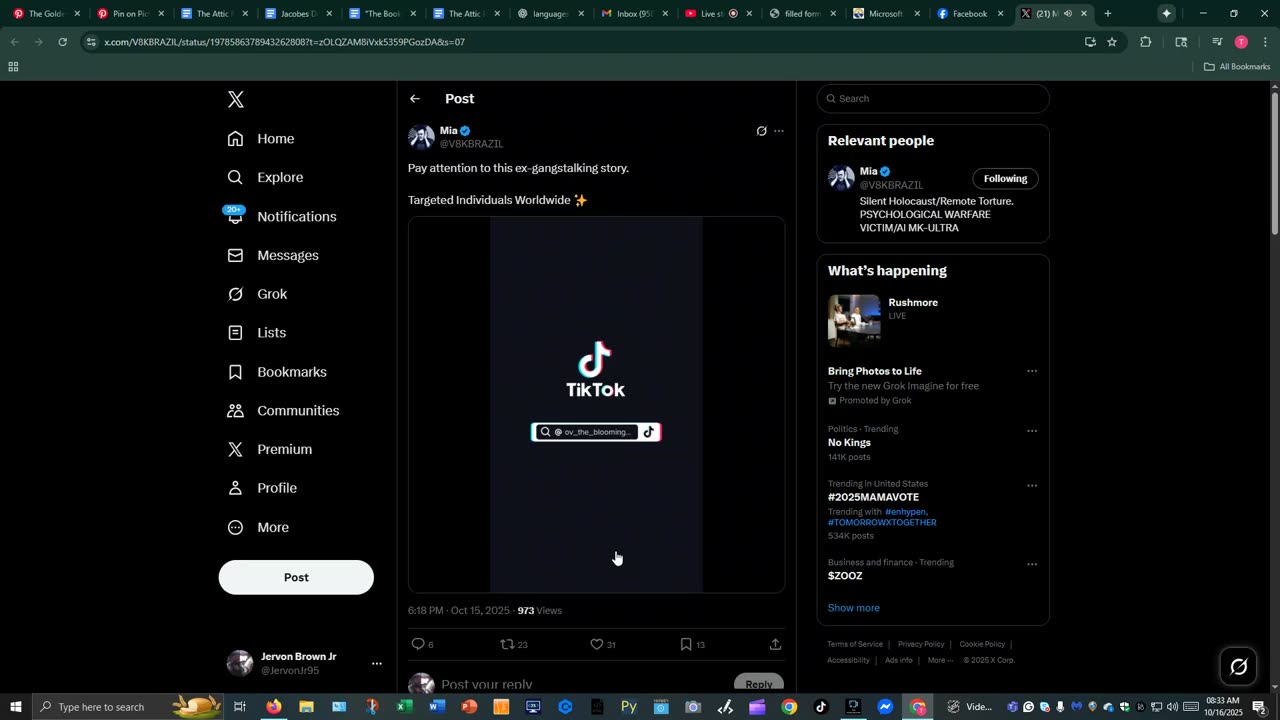Open the Grok floating button
Screen dimensions: 1280x720
[x=1238, y=666]
